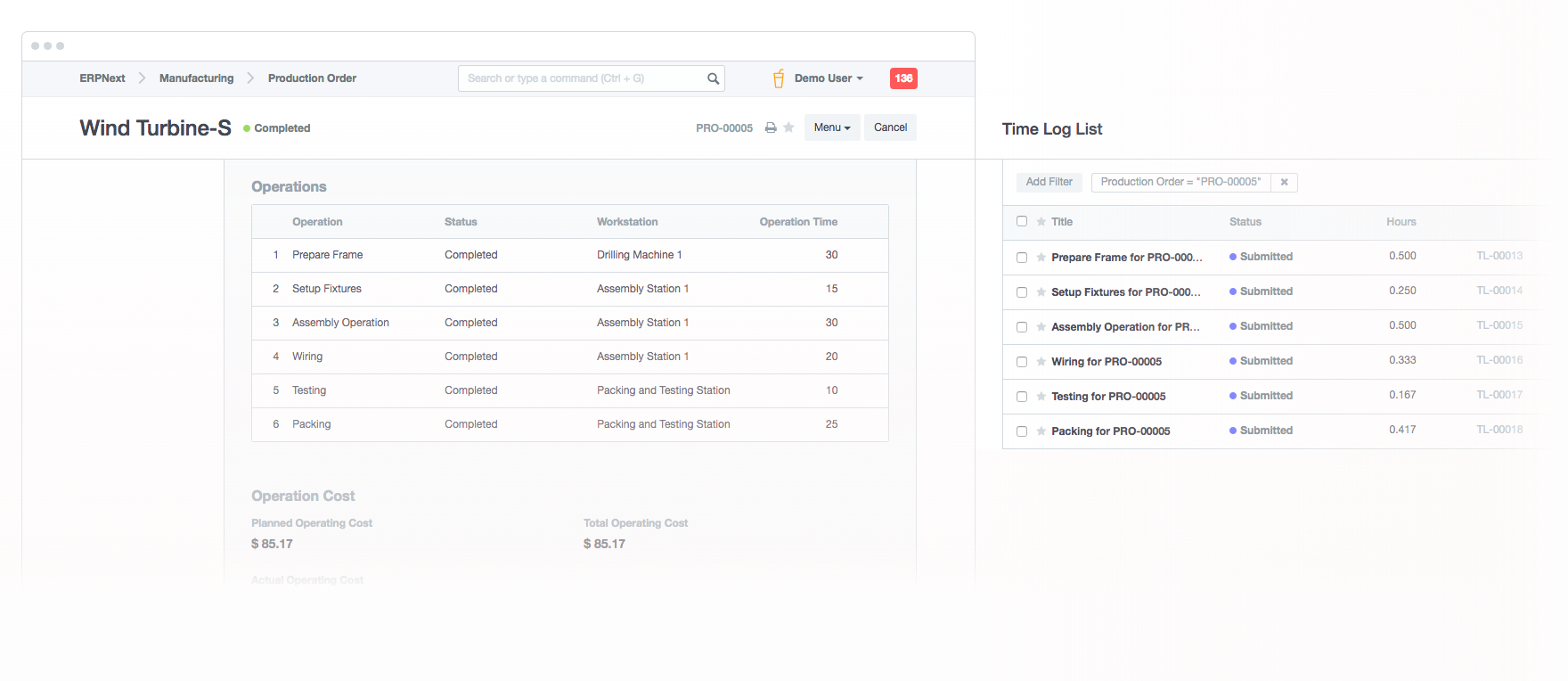Select the Assembly Operation row
Screen dimensions: 1568x681
coord(570,323)
